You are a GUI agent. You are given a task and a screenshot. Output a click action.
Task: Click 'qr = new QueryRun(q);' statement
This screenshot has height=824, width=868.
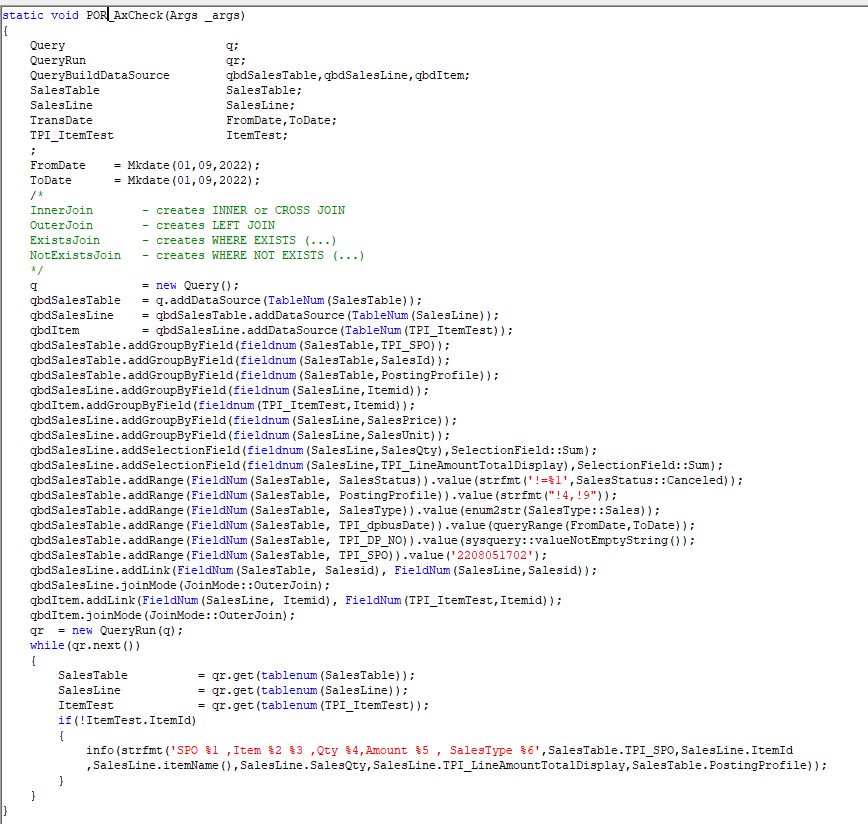click(106, 630)
